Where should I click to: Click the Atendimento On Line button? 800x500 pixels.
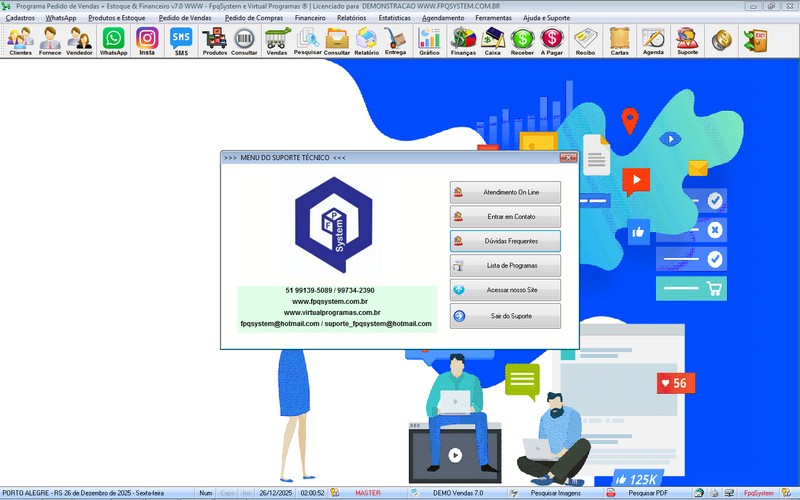pyautogui.click(x=505, y=192)
